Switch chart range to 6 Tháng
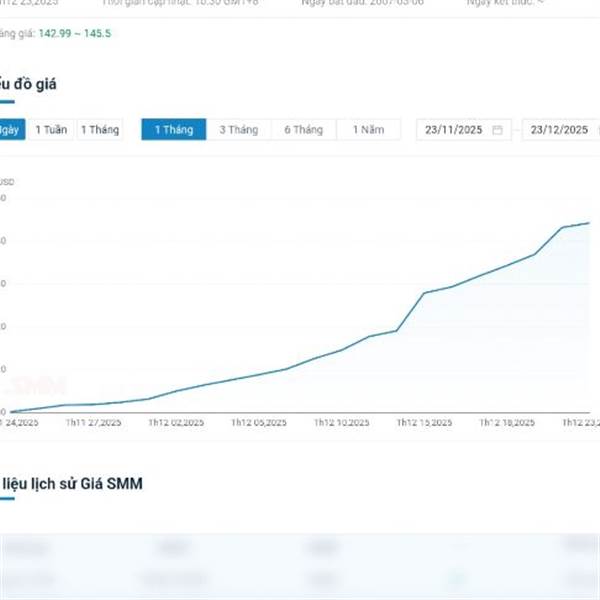This screenshot has height=600, width=600. click(304, 130)
